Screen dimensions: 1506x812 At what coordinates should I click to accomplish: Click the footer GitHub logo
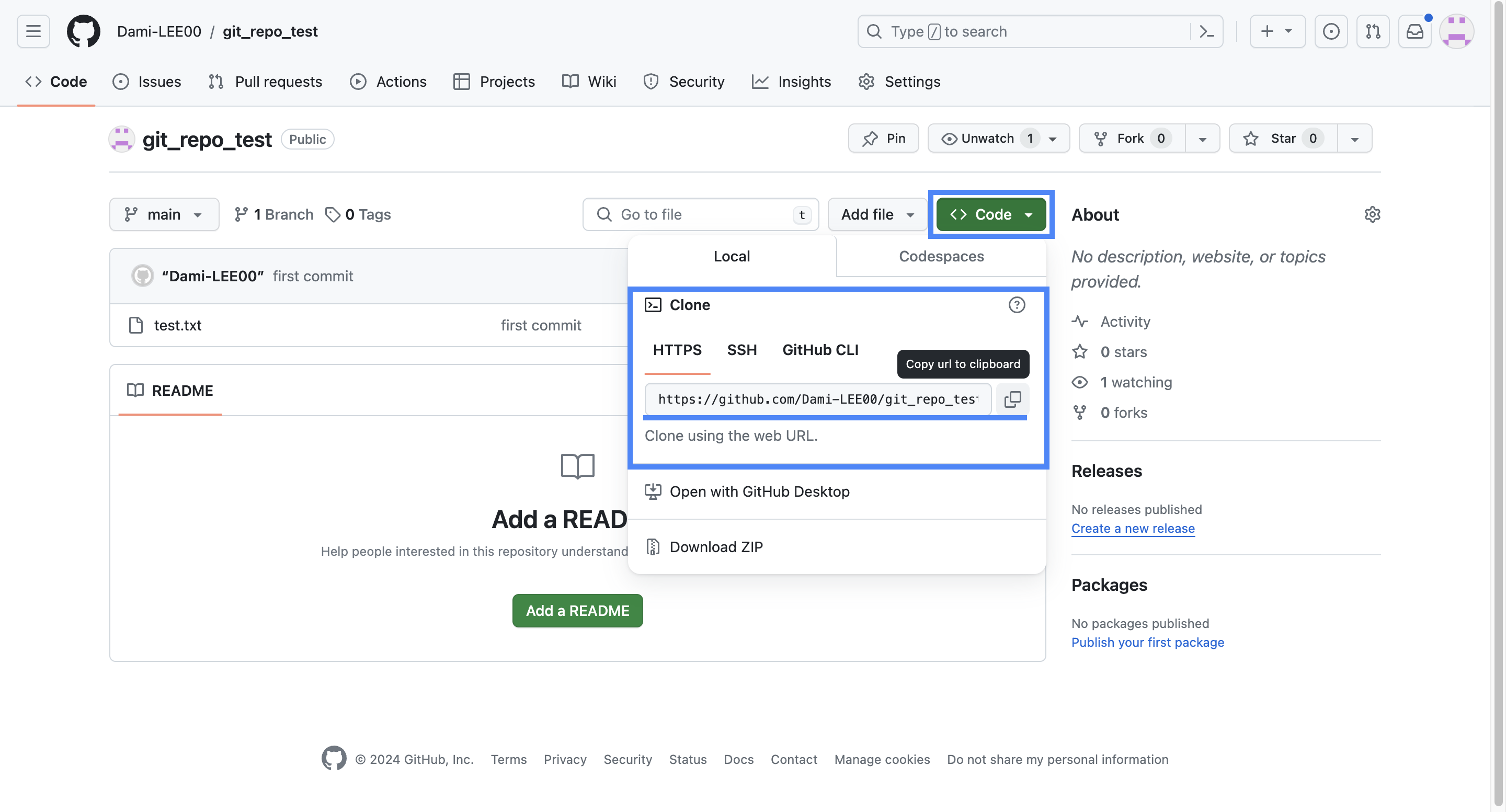click(x=334, y=758)
